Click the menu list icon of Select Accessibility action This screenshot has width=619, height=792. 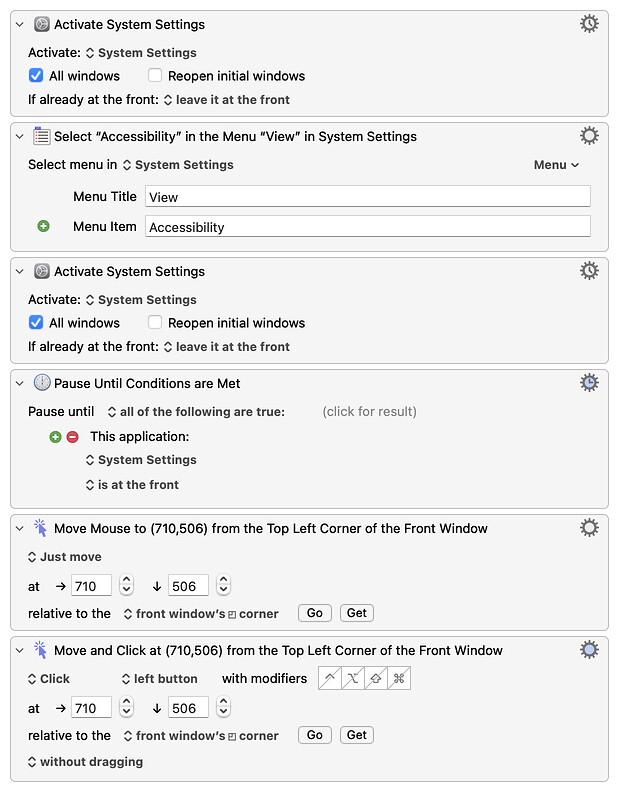(41, 136)
